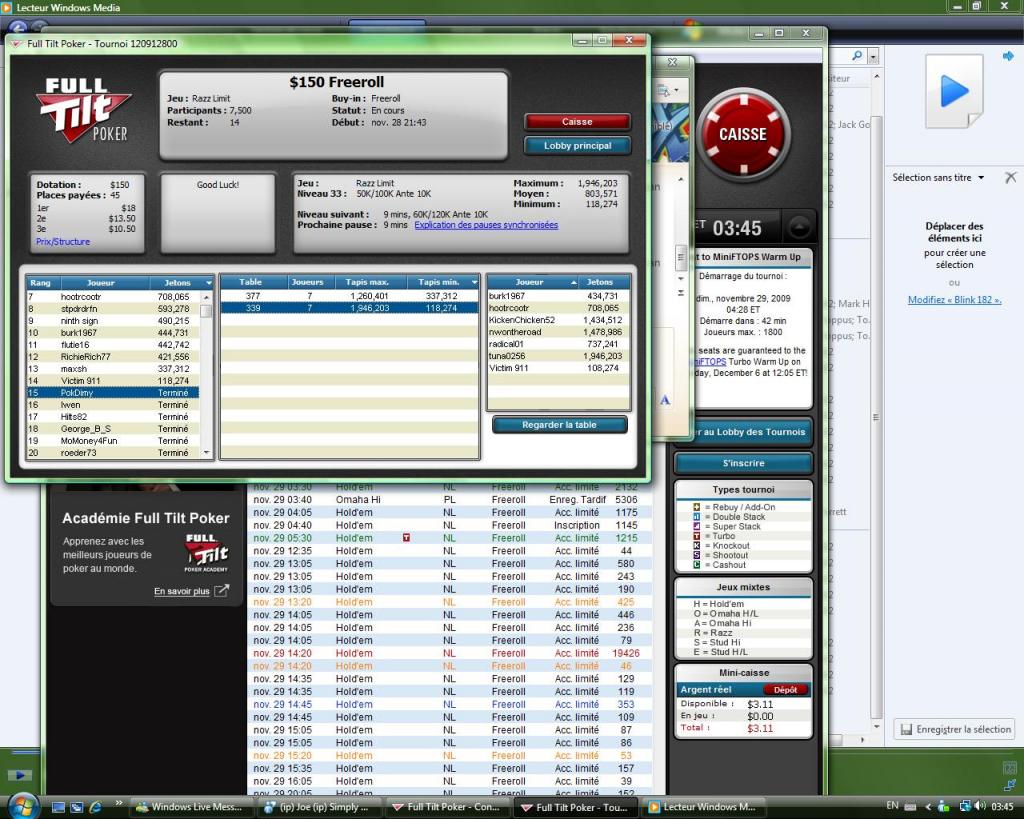
Task: Click the ranking list scroll-down arrow
Action: pyautogui.click(x=206, y=453)
